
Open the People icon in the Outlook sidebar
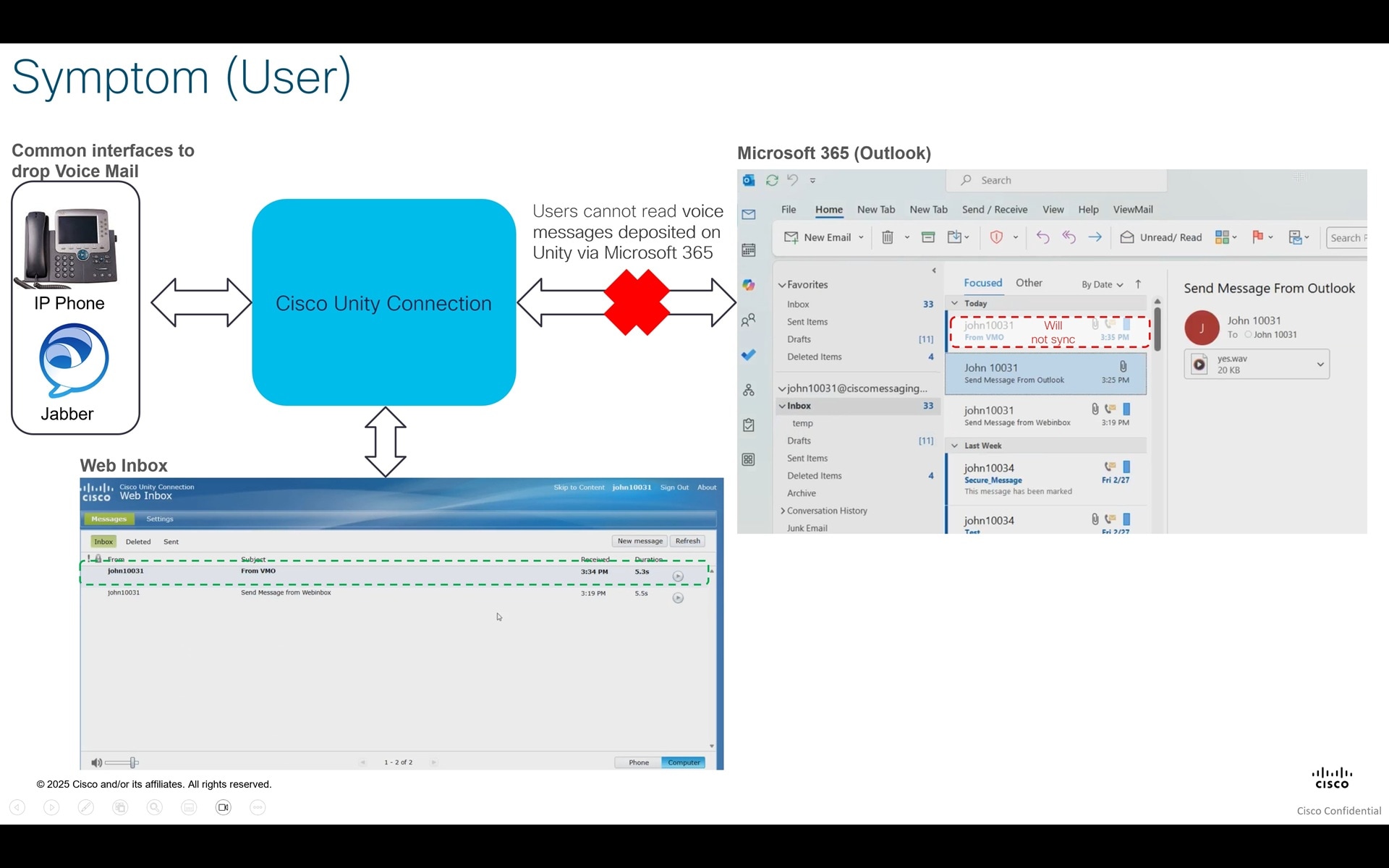[x=749, y=320]
